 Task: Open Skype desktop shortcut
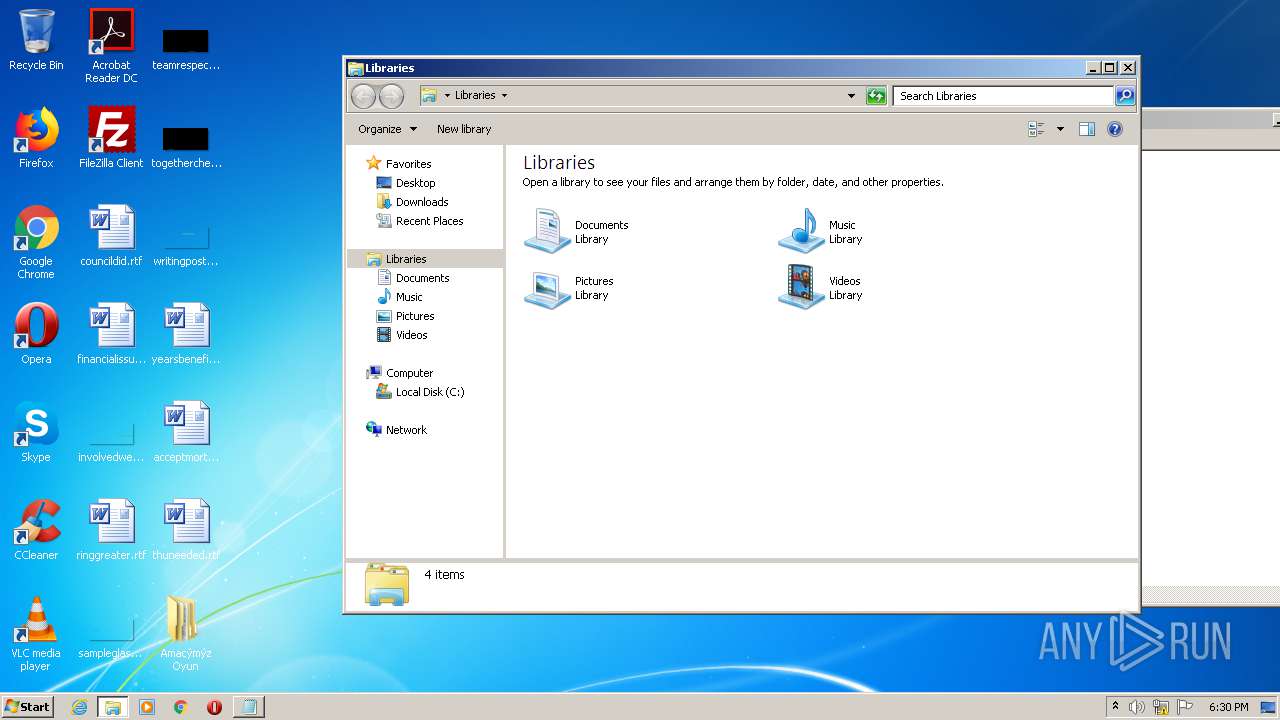(36, 432)
